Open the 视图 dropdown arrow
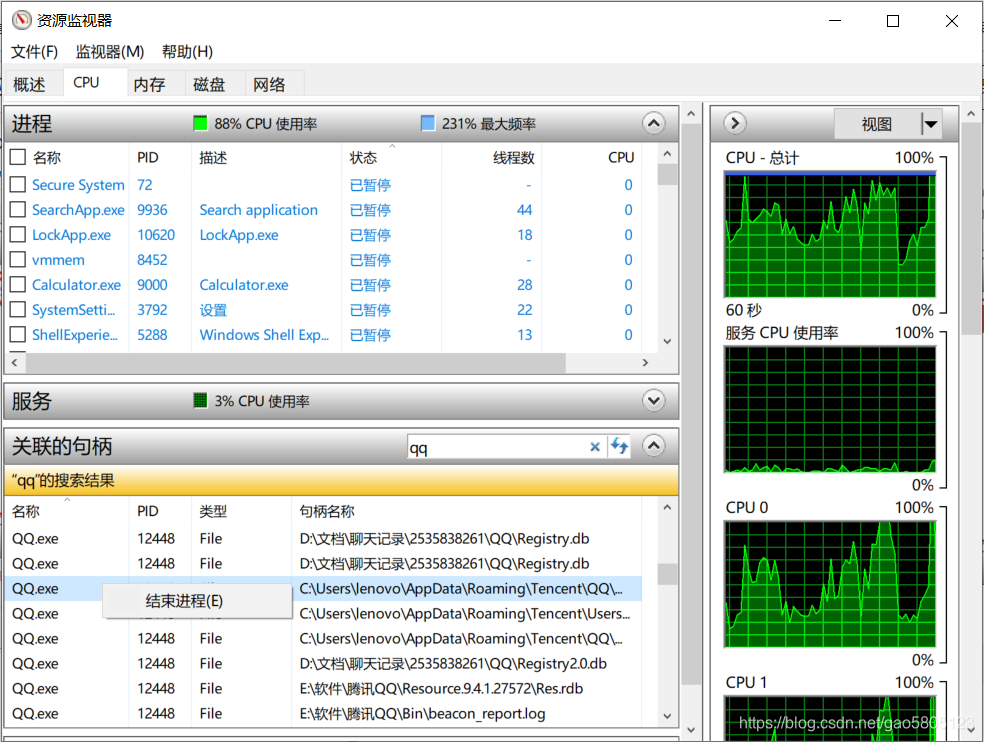The height and width of the screenshot is (742, 984). (x=931, y=124)
